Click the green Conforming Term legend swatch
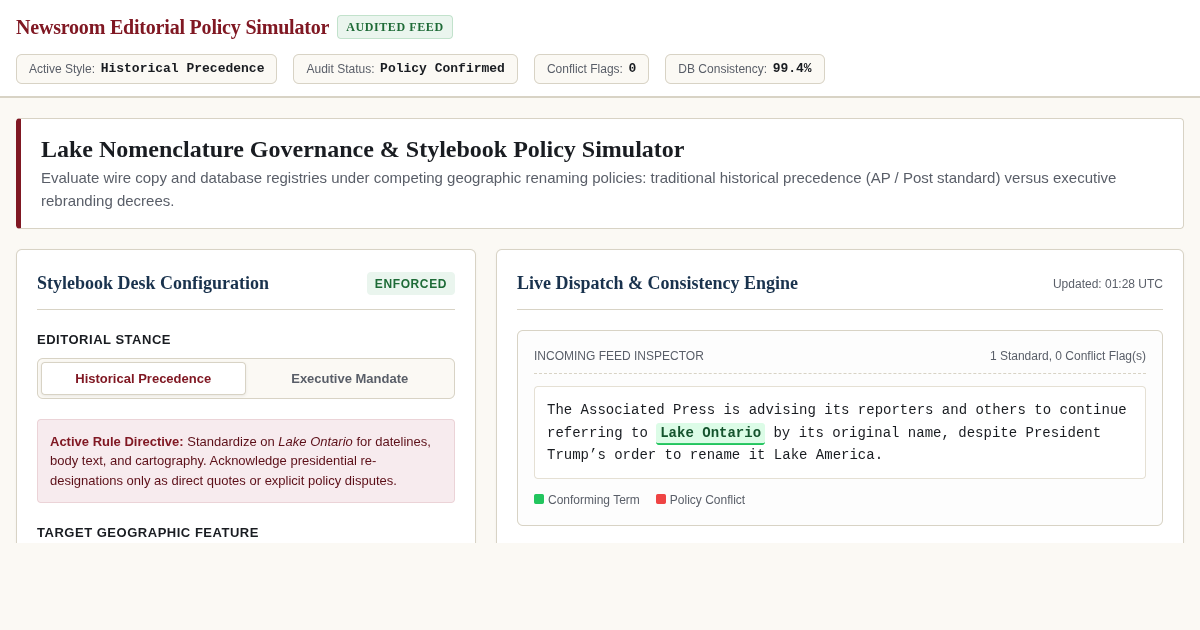 [539, 499]
